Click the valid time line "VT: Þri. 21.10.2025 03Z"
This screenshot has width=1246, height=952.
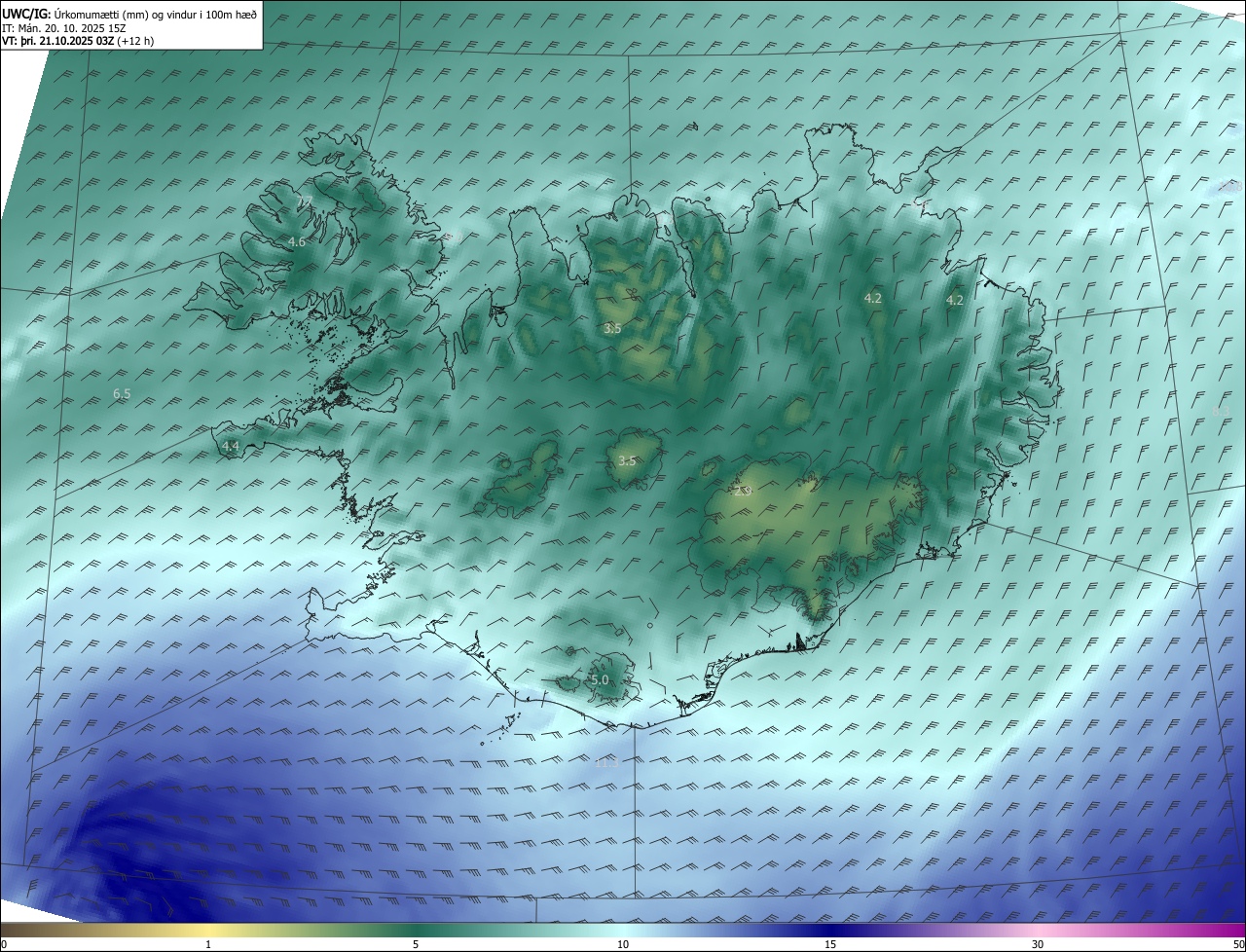coord(57,41)
